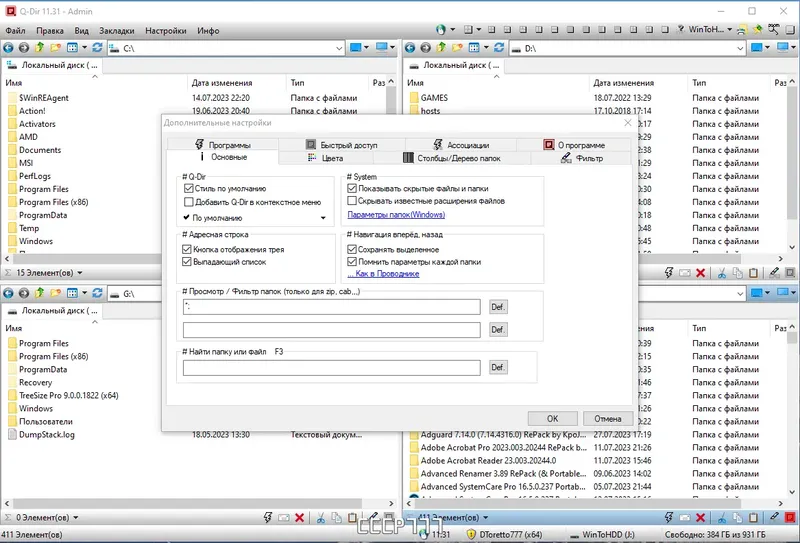Select DumpStack.log in the G:\ pane
The height and width of the screenshot is (543, 800).
click(46, 435)
